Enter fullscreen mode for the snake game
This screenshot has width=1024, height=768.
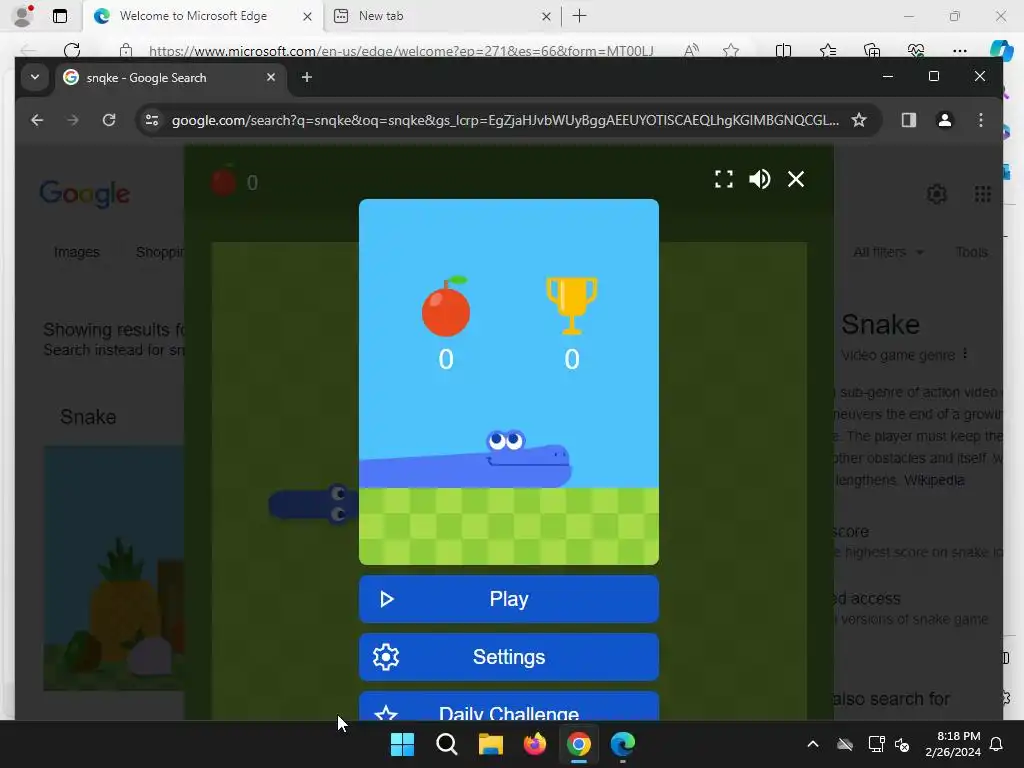(x=724, y=179)
